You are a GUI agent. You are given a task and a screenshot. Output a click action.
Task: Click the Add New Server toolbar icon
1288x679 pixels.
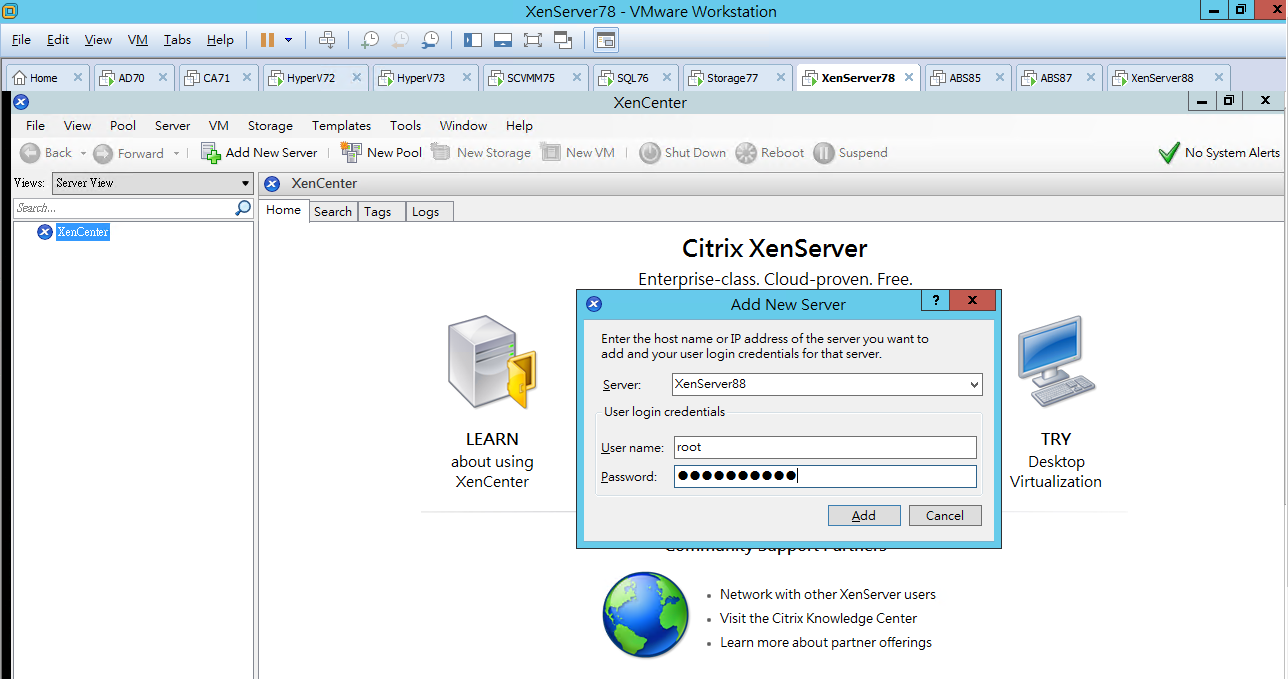[210, 152]
